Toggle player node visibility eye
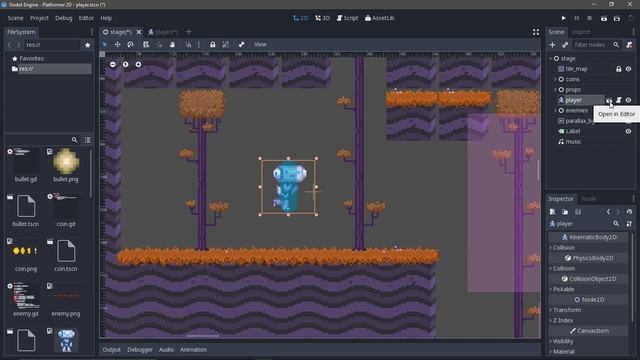The image size is (640, 360). 628,100
